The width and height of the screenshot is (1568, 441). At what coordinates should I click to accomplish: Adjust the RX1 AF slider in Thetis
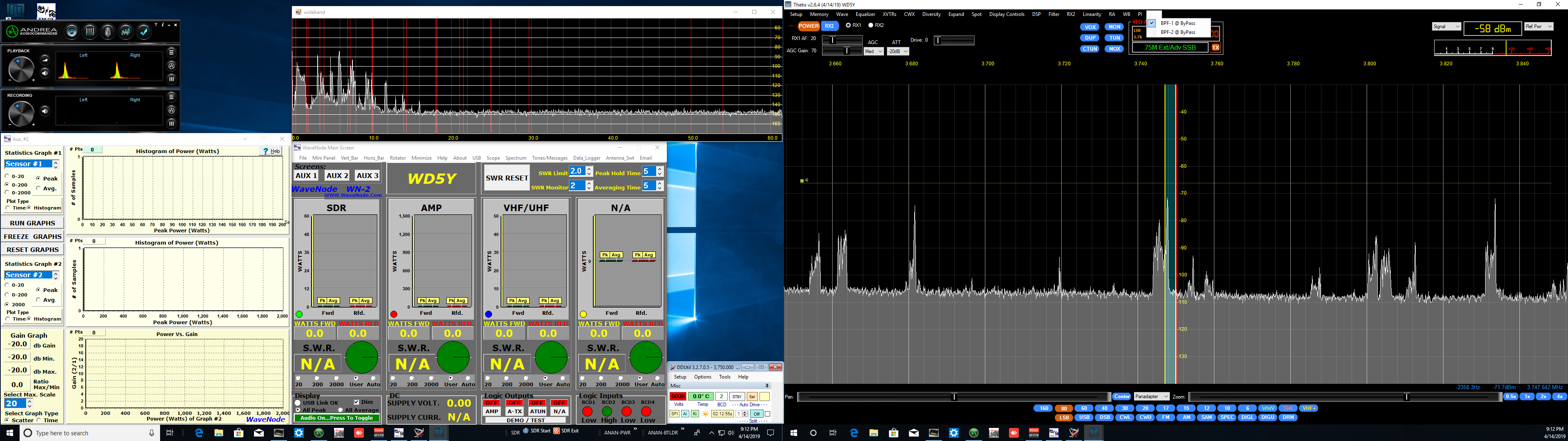click(842, 40)
